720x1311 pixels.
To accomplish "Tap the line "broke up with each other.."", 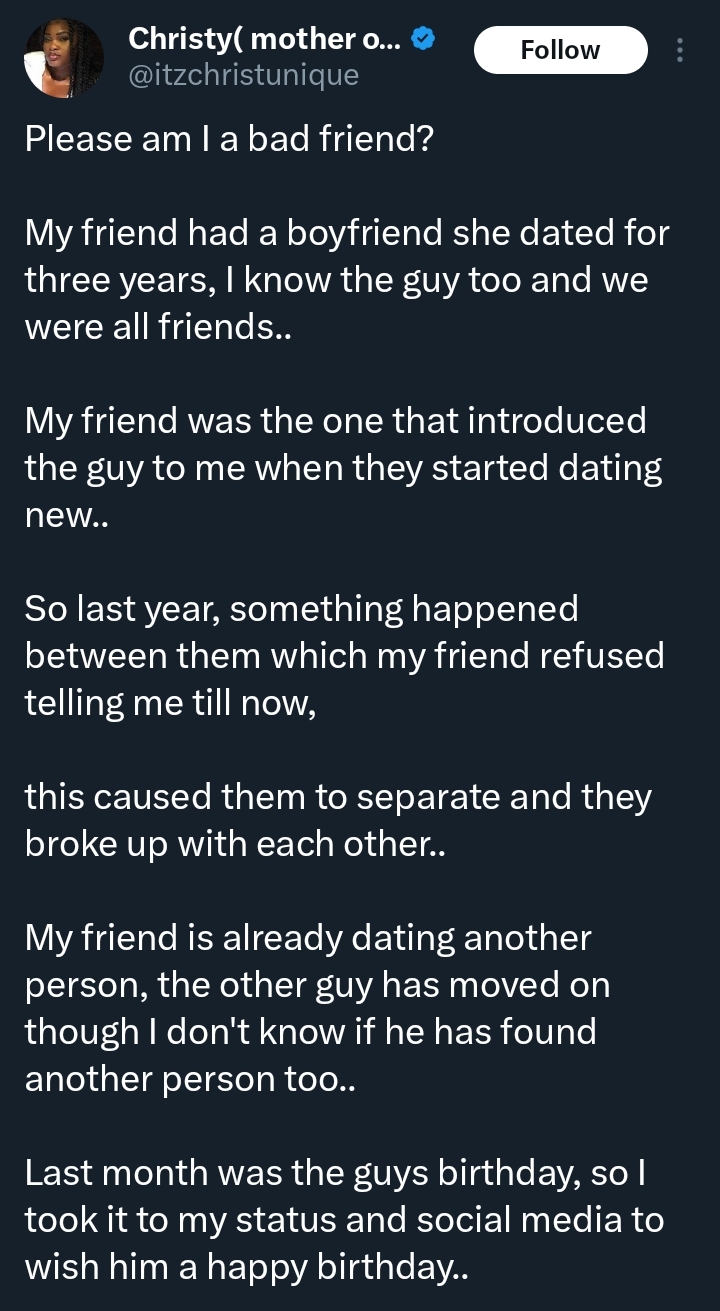I will [235, 844].
